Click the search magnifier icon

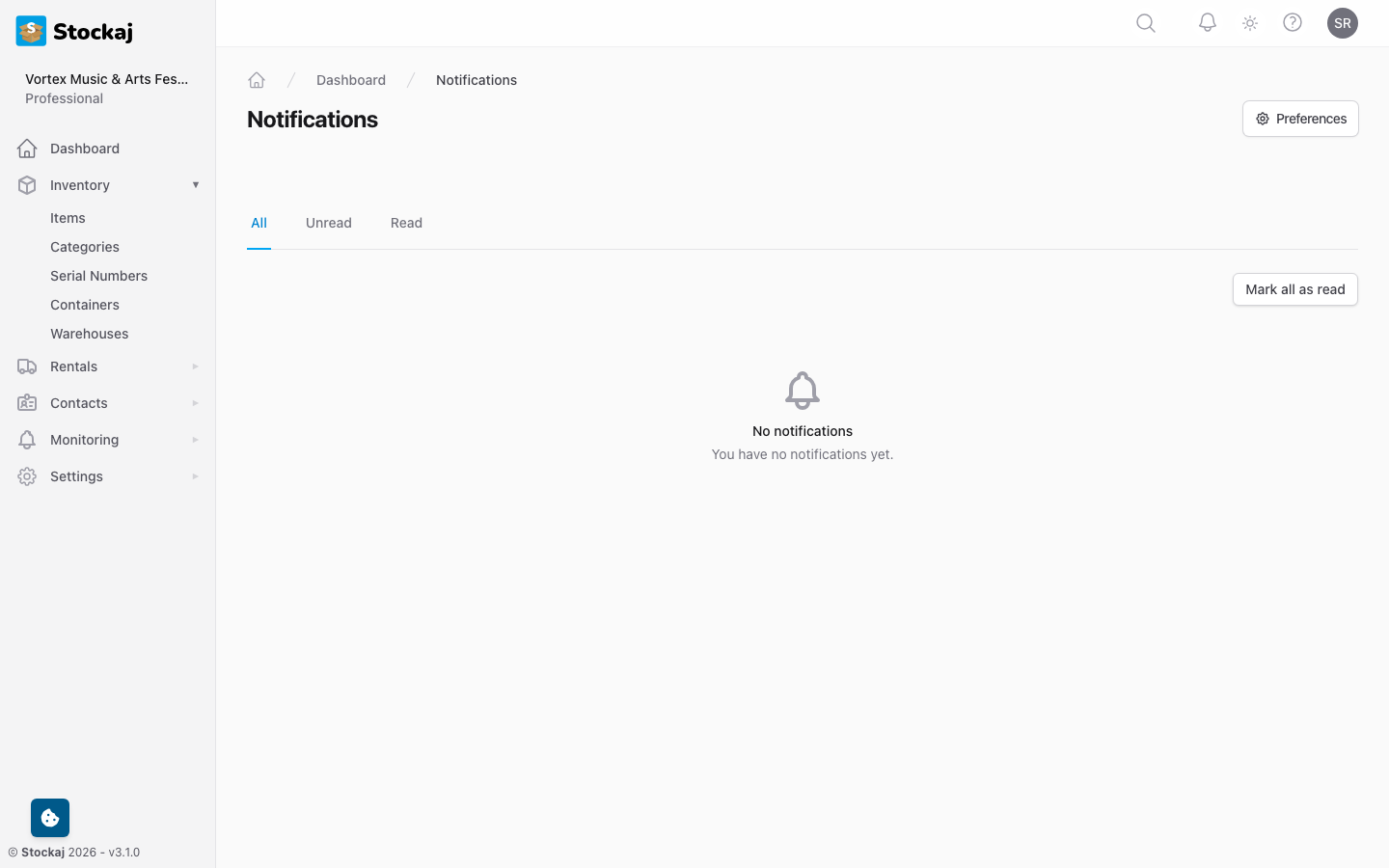click(x=1146, y=23)
